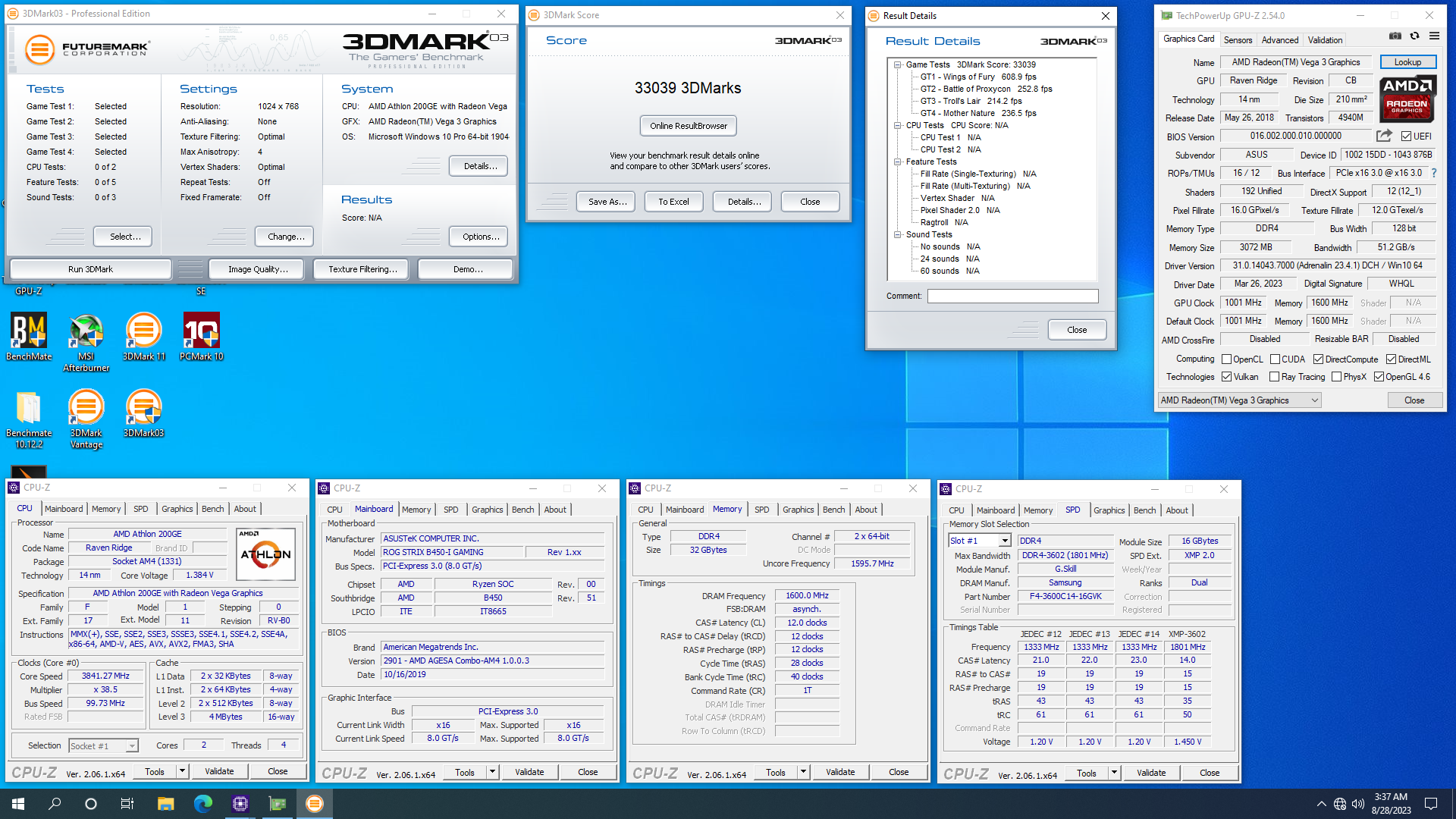The image size is (1456, 819).
Task: Open the notification center icon
Action: [1431, 804]
